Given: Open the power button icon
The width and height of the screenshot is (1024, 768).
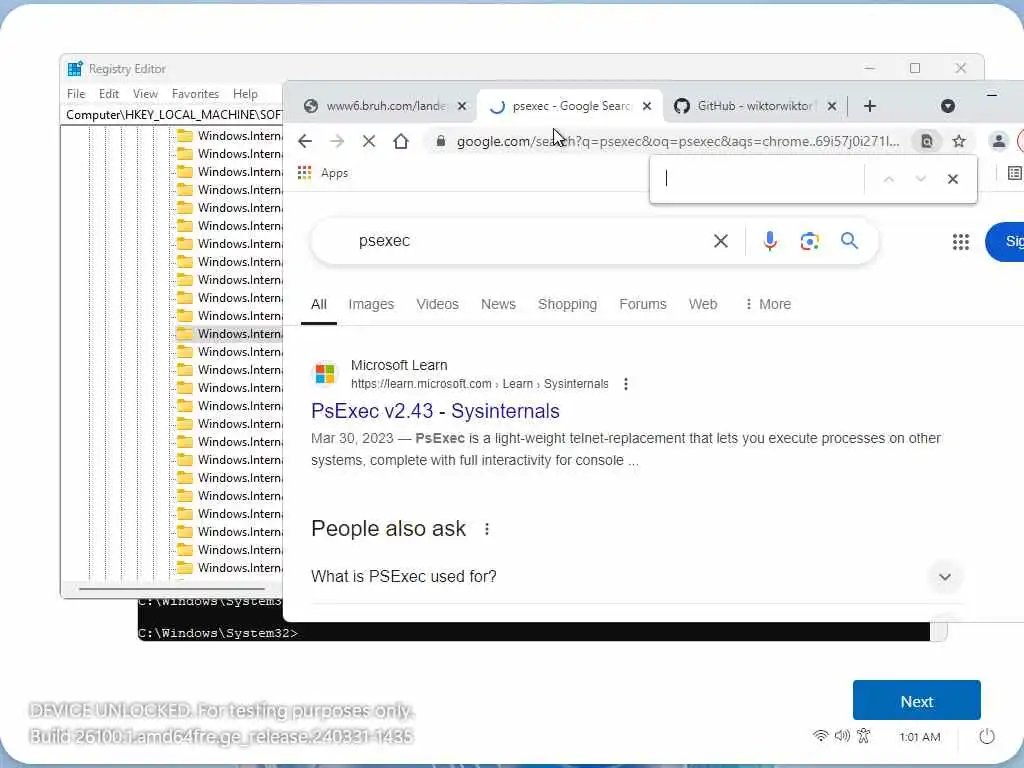Looking at the screenshot, I should point(987,737).
